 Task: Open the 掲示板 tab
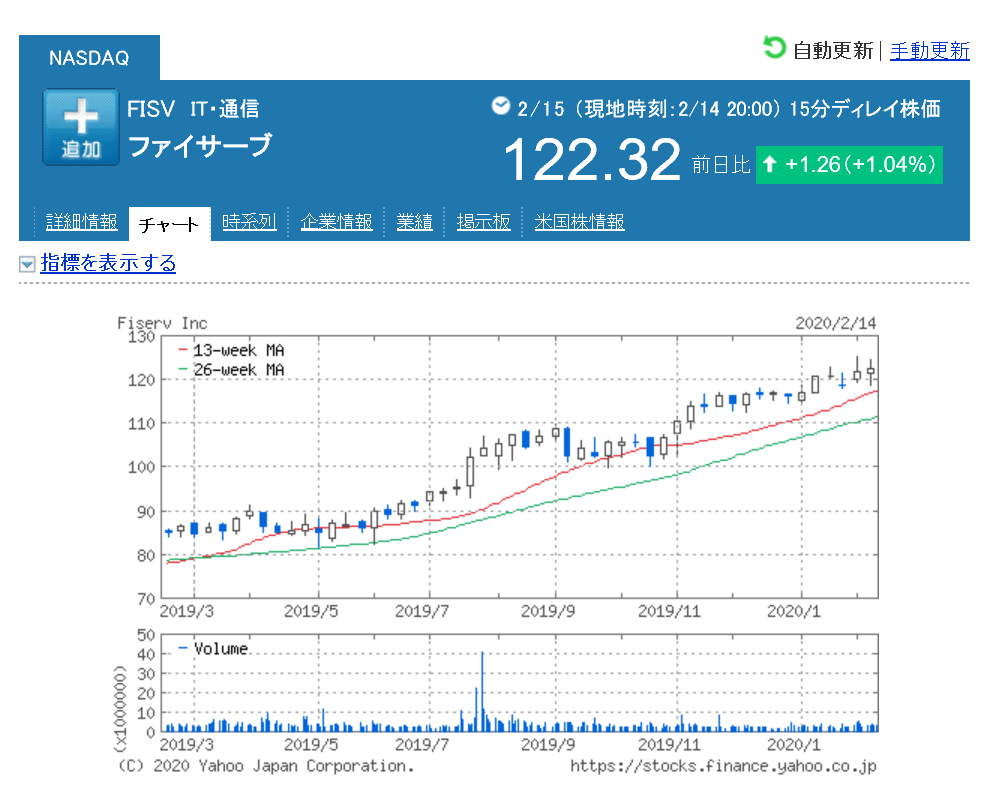click(483, 222)
